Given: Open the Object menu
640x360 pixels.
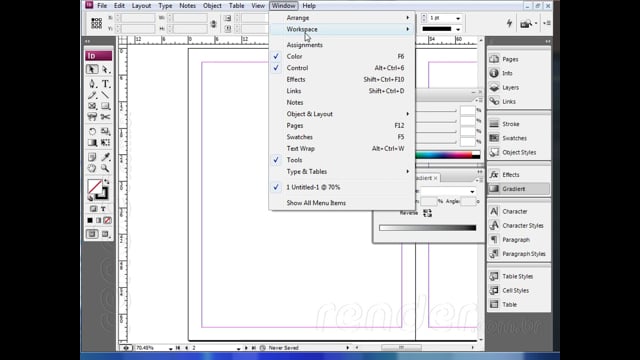Looking at the screenshot, I should click(212, 6).
